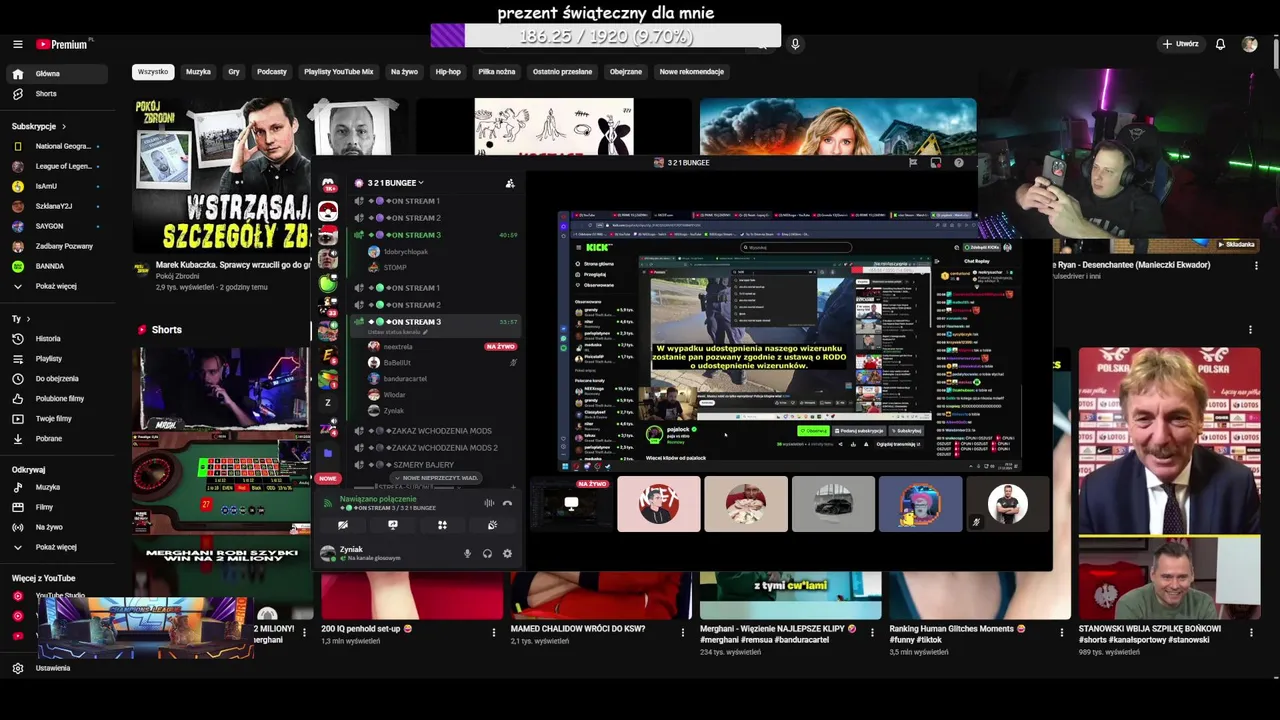Go to Główna home in sidebar
The image size is (1280, 720).
[55, 74]
